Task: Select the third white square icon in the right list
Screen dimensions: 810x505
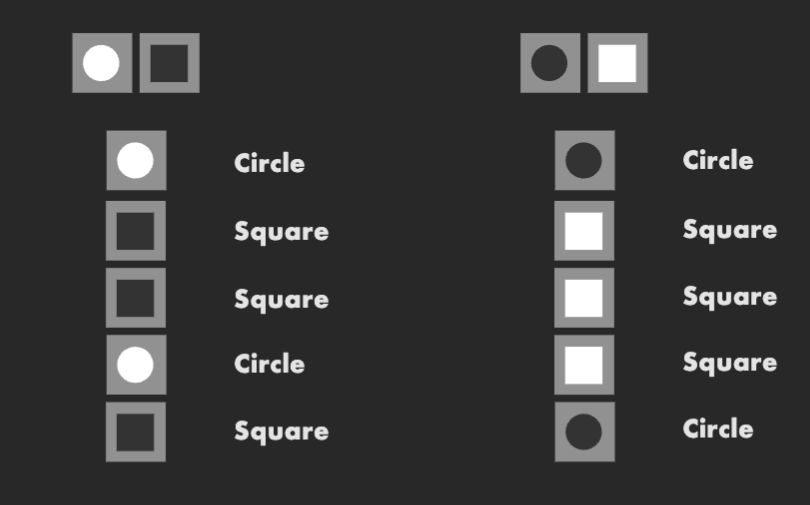Action: [x=584, y=365]
